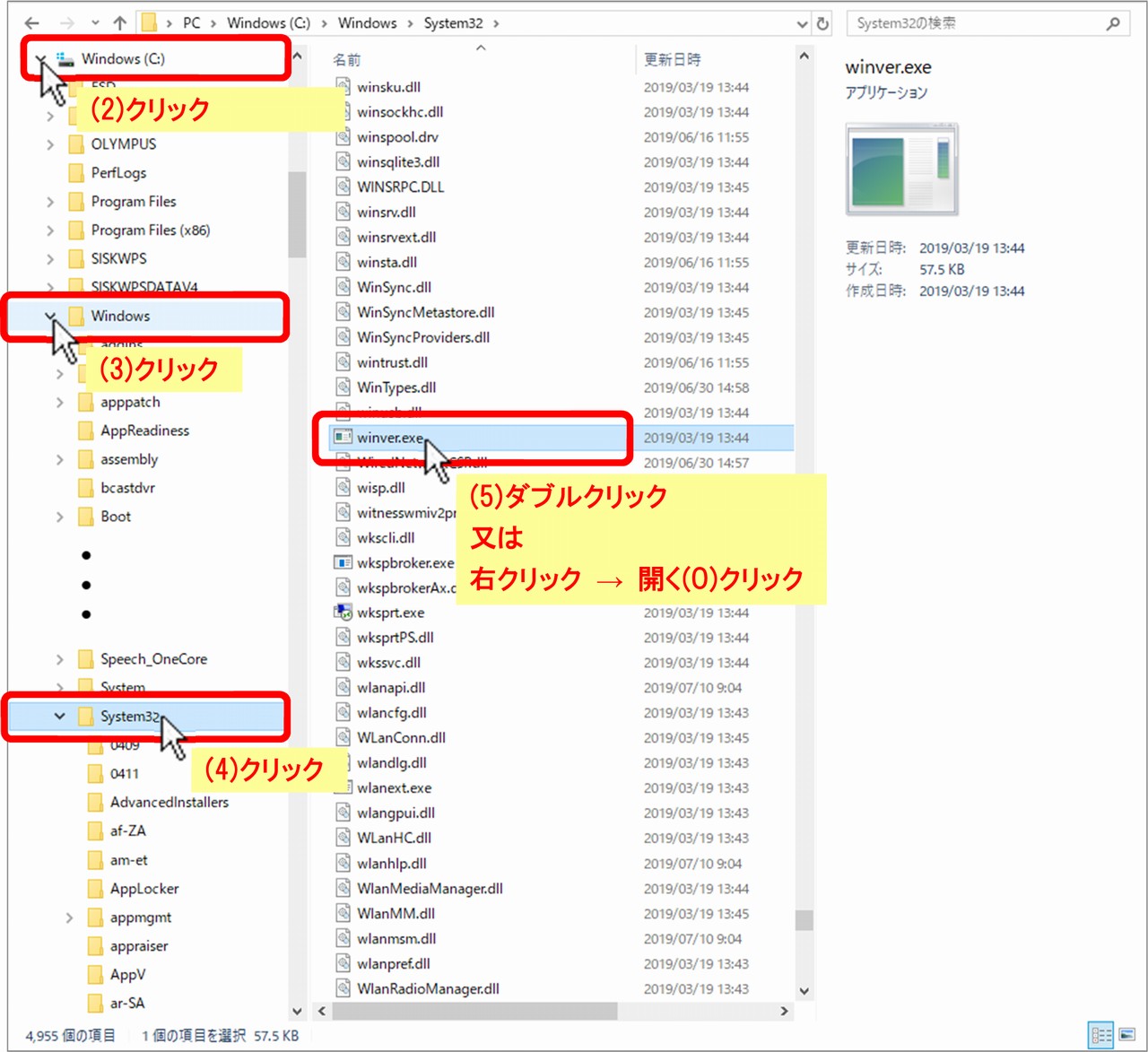The width and height of the screenshot is (1148, 1052).
Task: Expand the Boot folder chevron
Action: (x=60, y=517)
